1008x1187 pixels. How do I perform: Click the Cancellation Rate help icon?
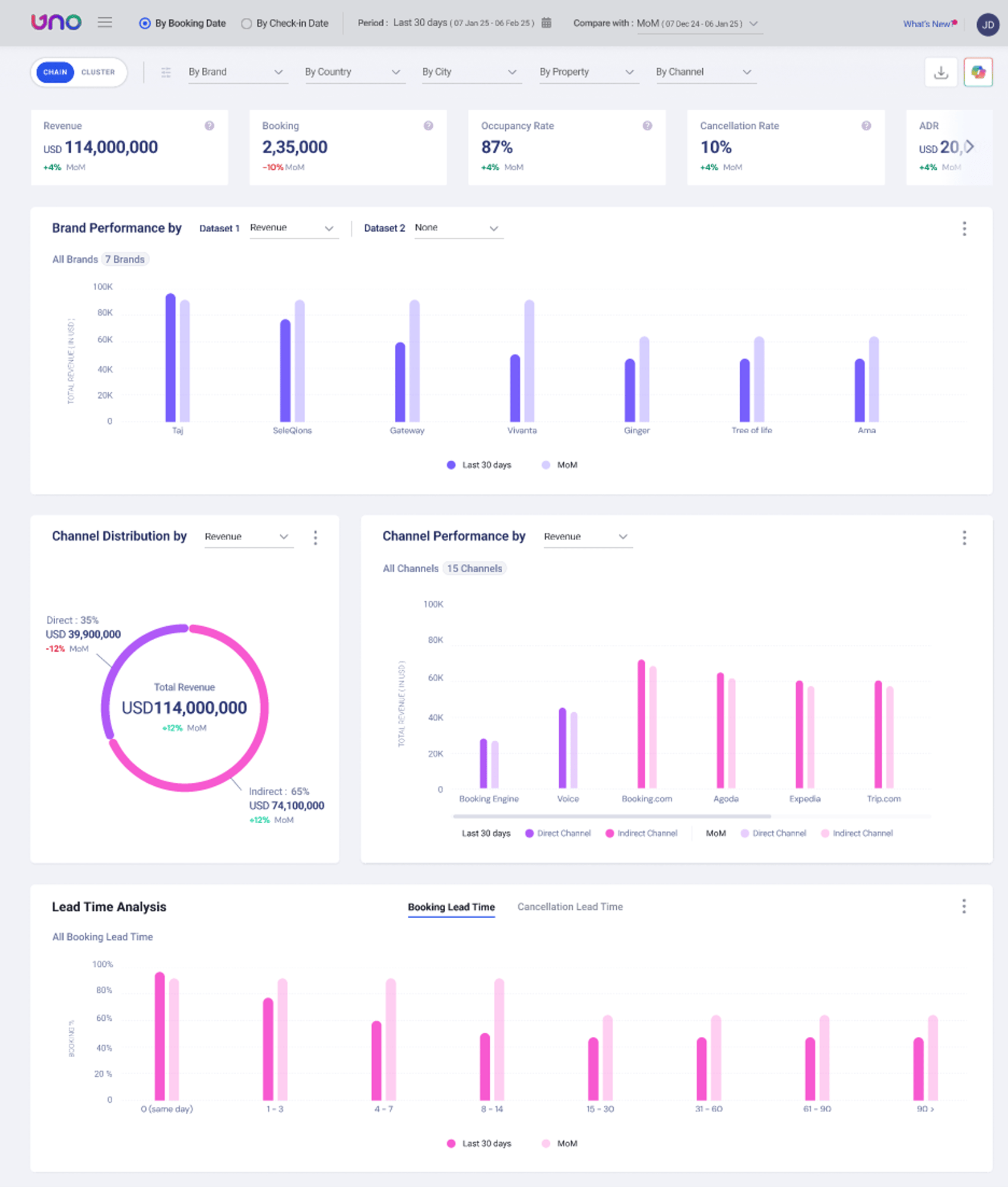pyautogui.click(x=866, y=126)
